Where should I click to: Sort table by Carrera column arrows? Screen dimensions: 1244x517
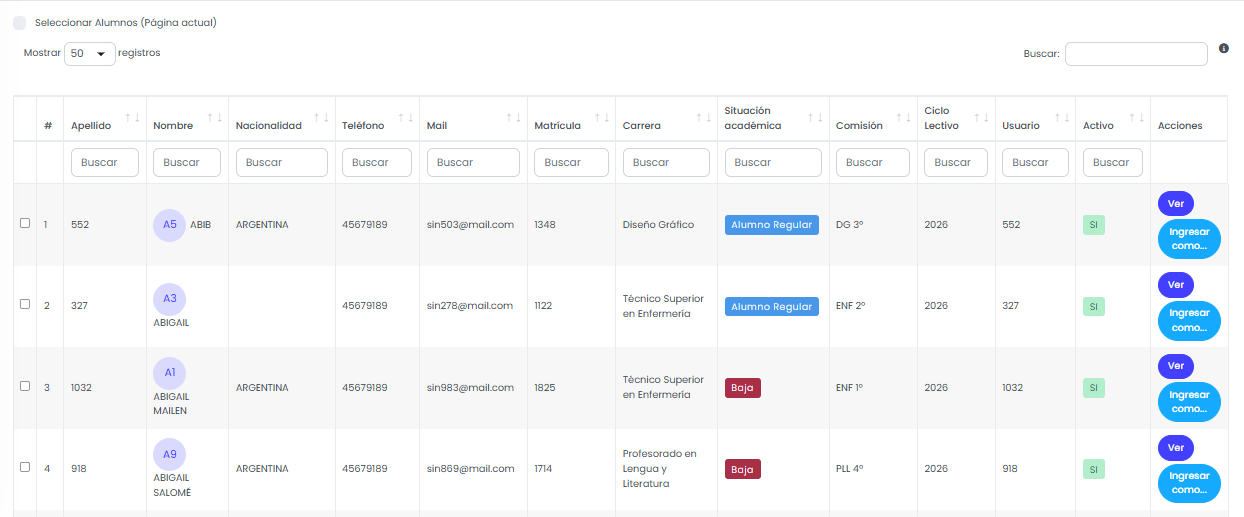click(703, 118)
